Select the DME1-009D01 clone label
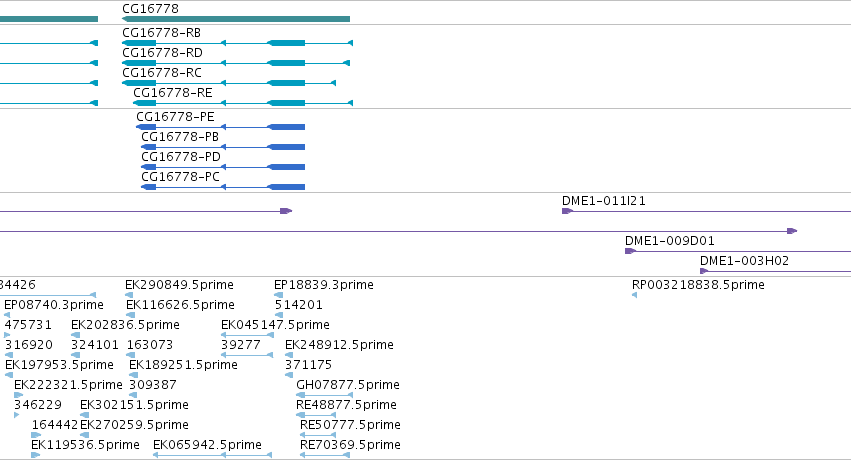This screenshot has height=460, width=851. [x=670, y=241]
